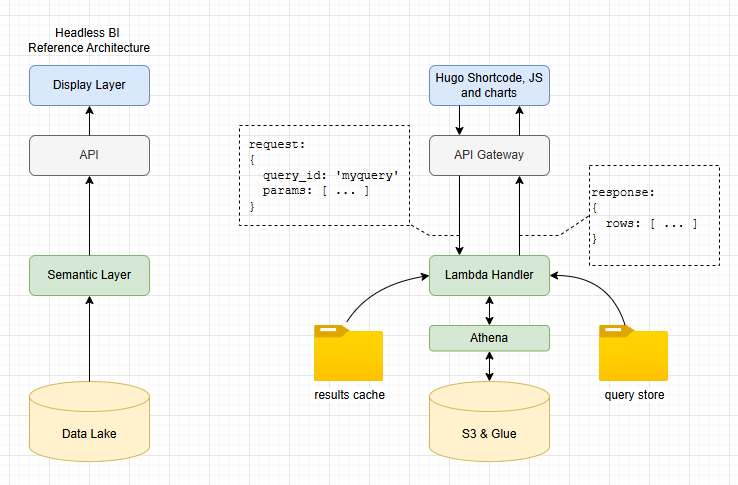Select the Semantic Layer box
The image size is (738, 485).
[x=89, y=275]
